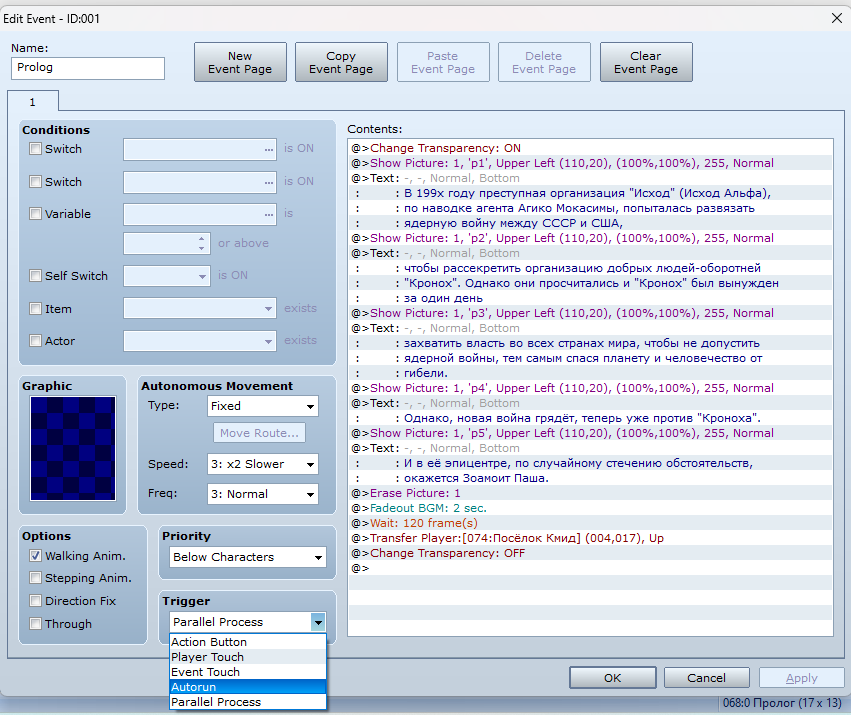Check the Through option

tap(35, 624)
